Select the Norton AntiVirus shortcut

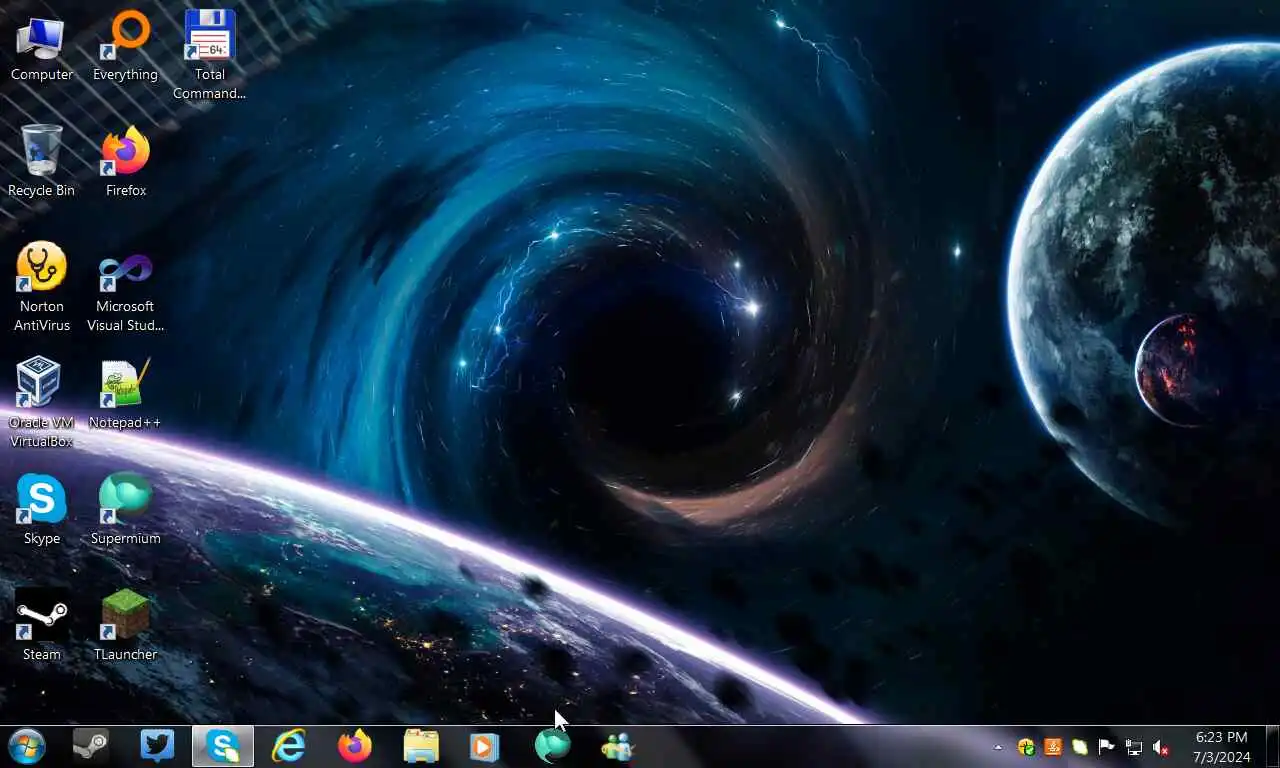[x=41, y=287]
